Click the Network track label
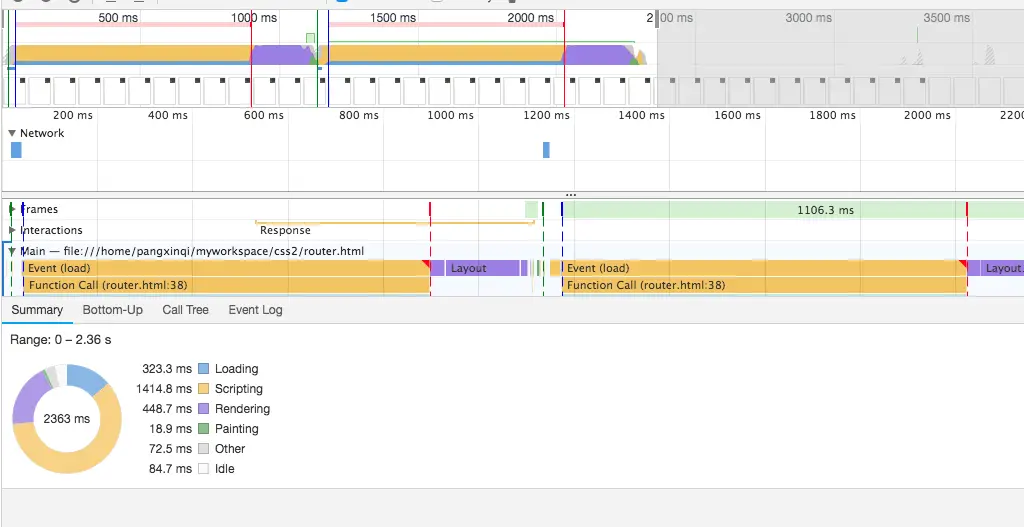 click(x=42, y=133)
